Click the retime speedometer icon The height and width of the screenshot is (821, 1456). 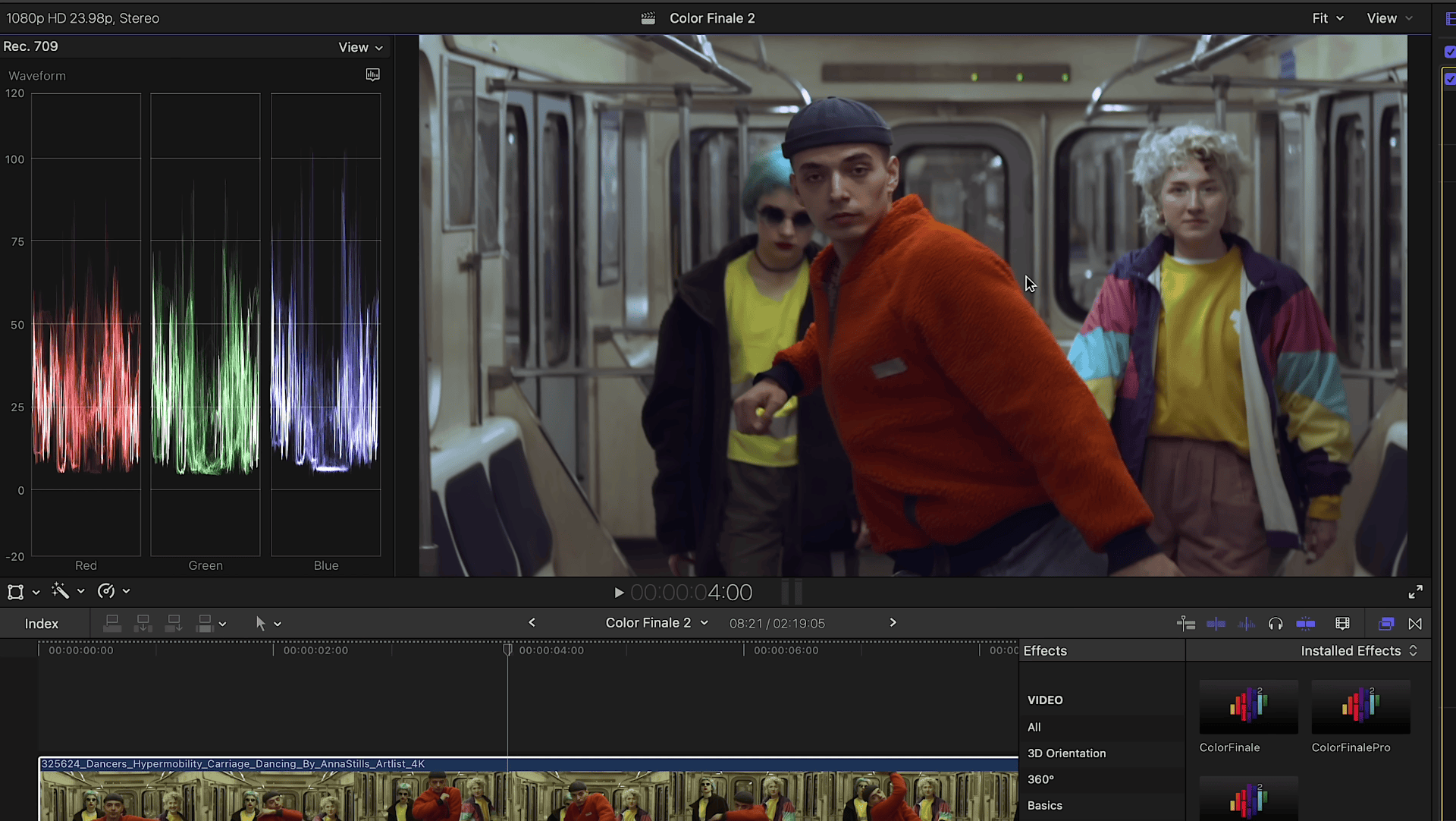[106, 591]
